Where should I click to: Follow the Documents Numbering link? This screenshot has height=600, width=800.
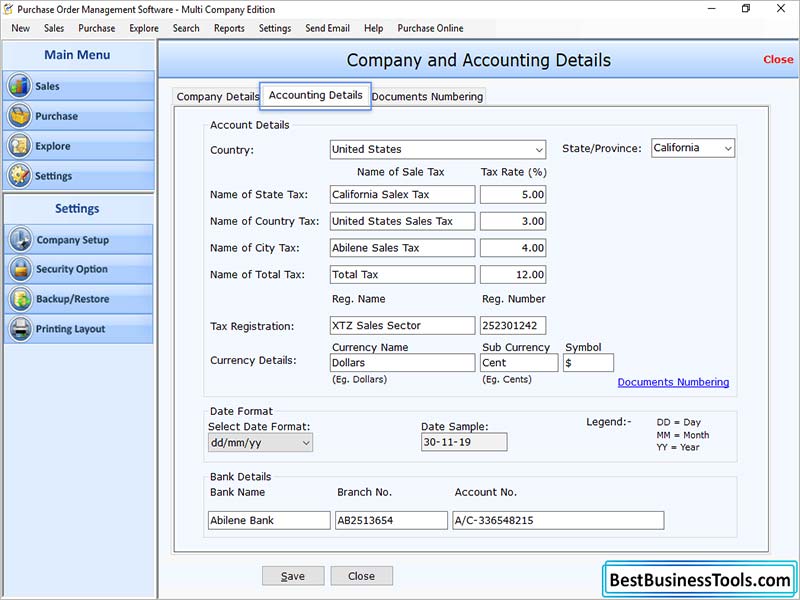(673, 382)
